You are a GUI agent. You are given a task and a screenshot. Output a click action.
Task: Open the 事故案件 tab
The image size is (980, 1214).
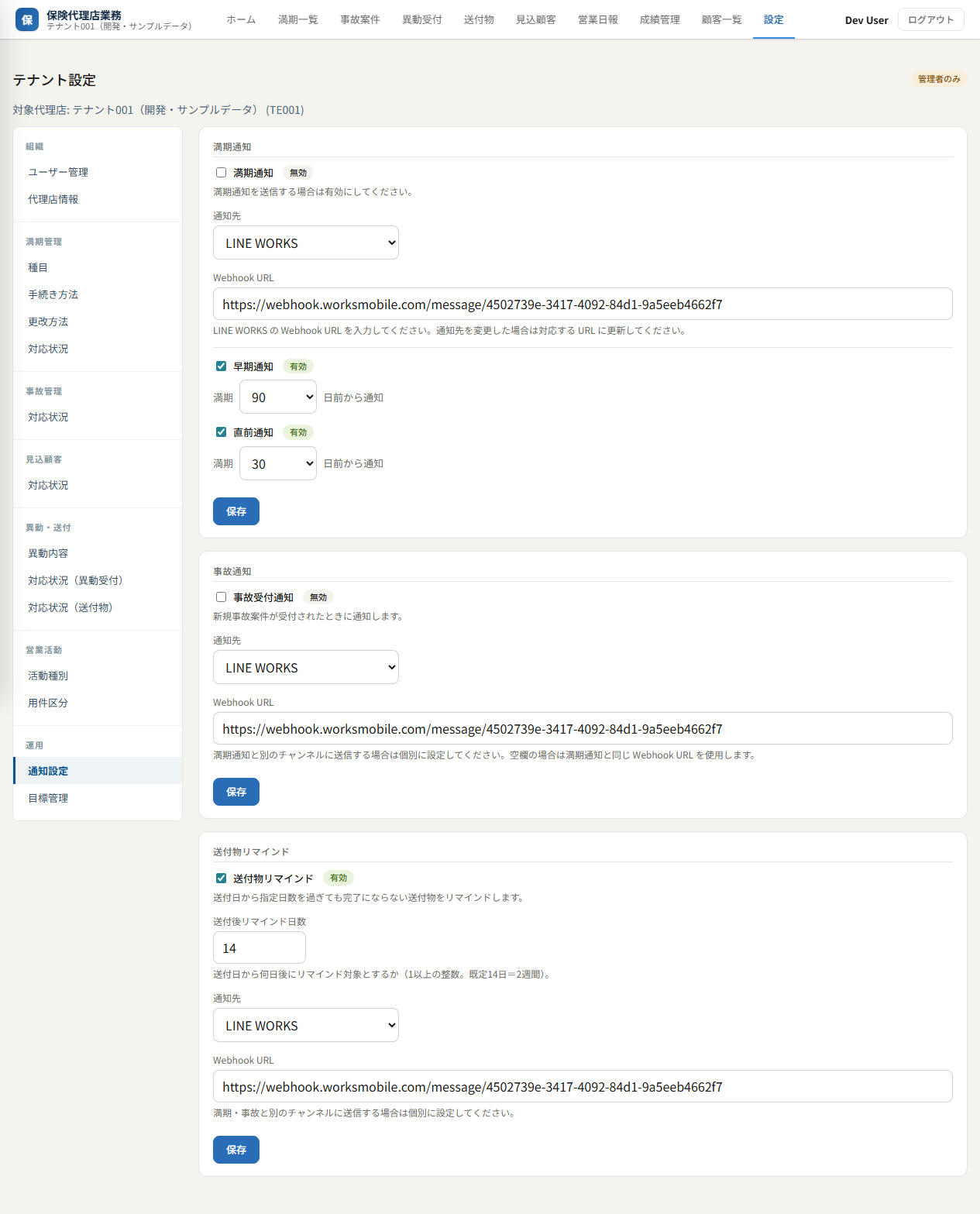tap(360, 19)
